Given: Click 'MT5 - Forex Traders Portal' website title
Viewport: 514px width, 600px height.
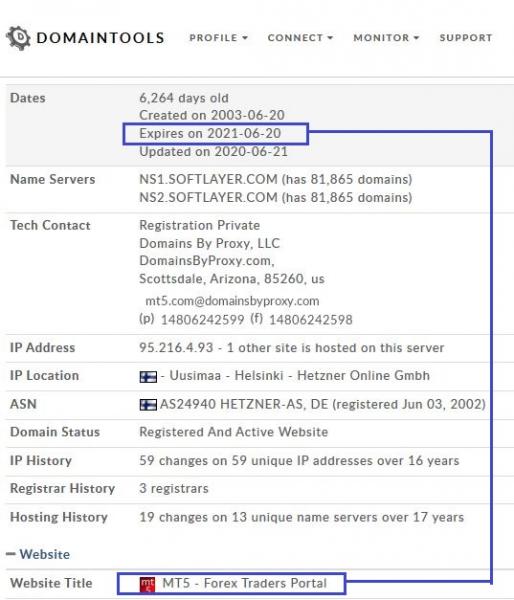Looking at the screenshot, I should point(245,583).
